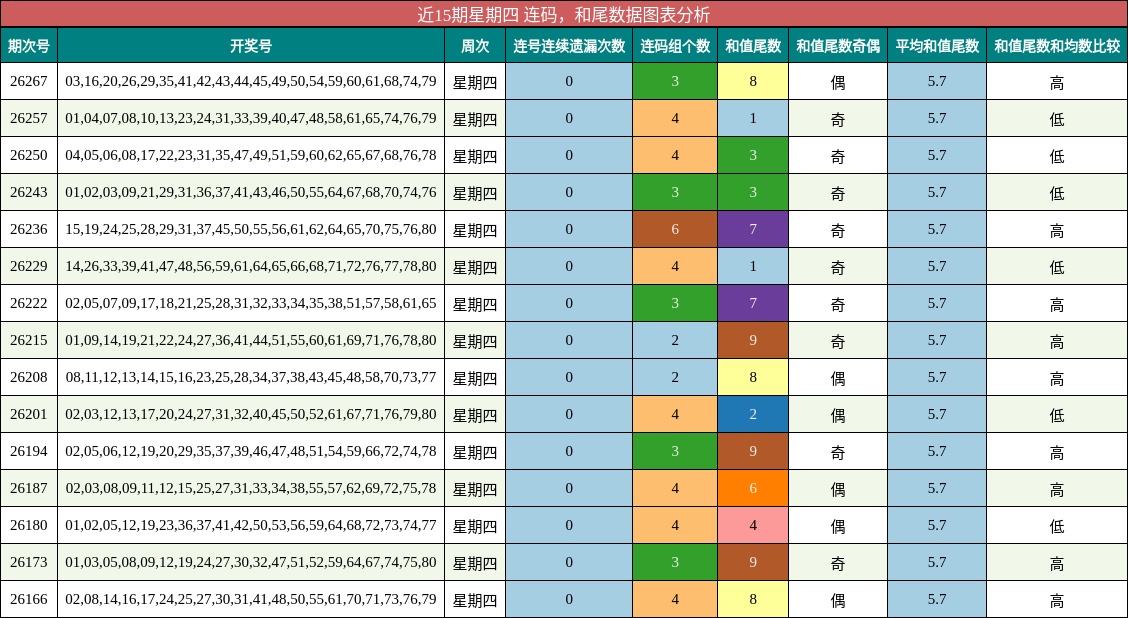Click draw numbers starting 02,08,14,16
Screen dimensions: 1128x618
251,600
